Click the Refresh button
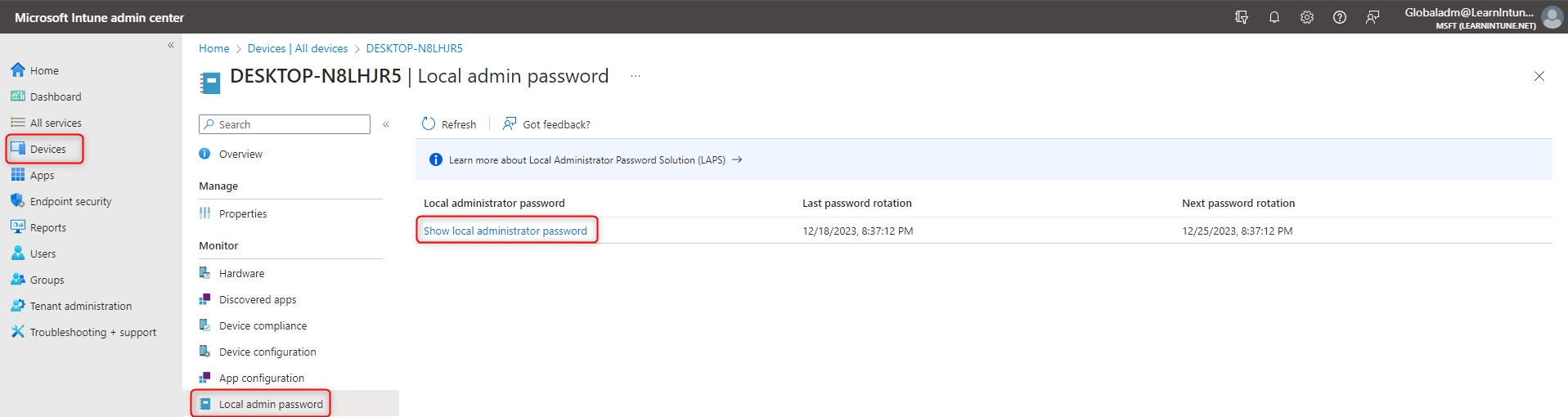This screenshot has width=1568, height=417. (x=449, y=124)
